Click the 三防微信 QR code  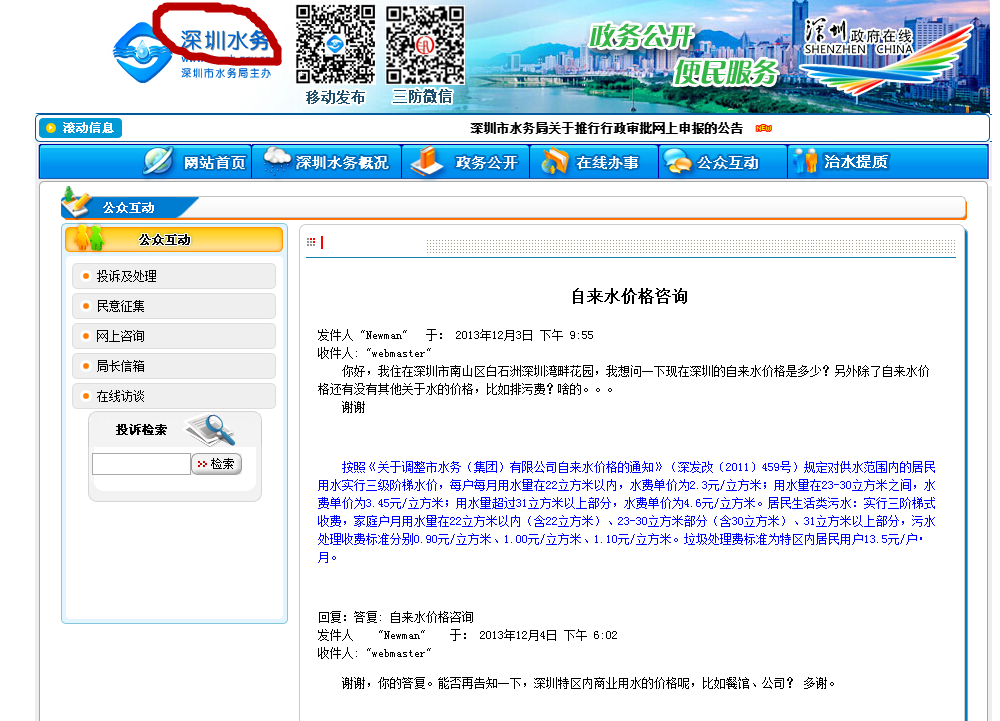pyautogui.click(x=425, y=46)
